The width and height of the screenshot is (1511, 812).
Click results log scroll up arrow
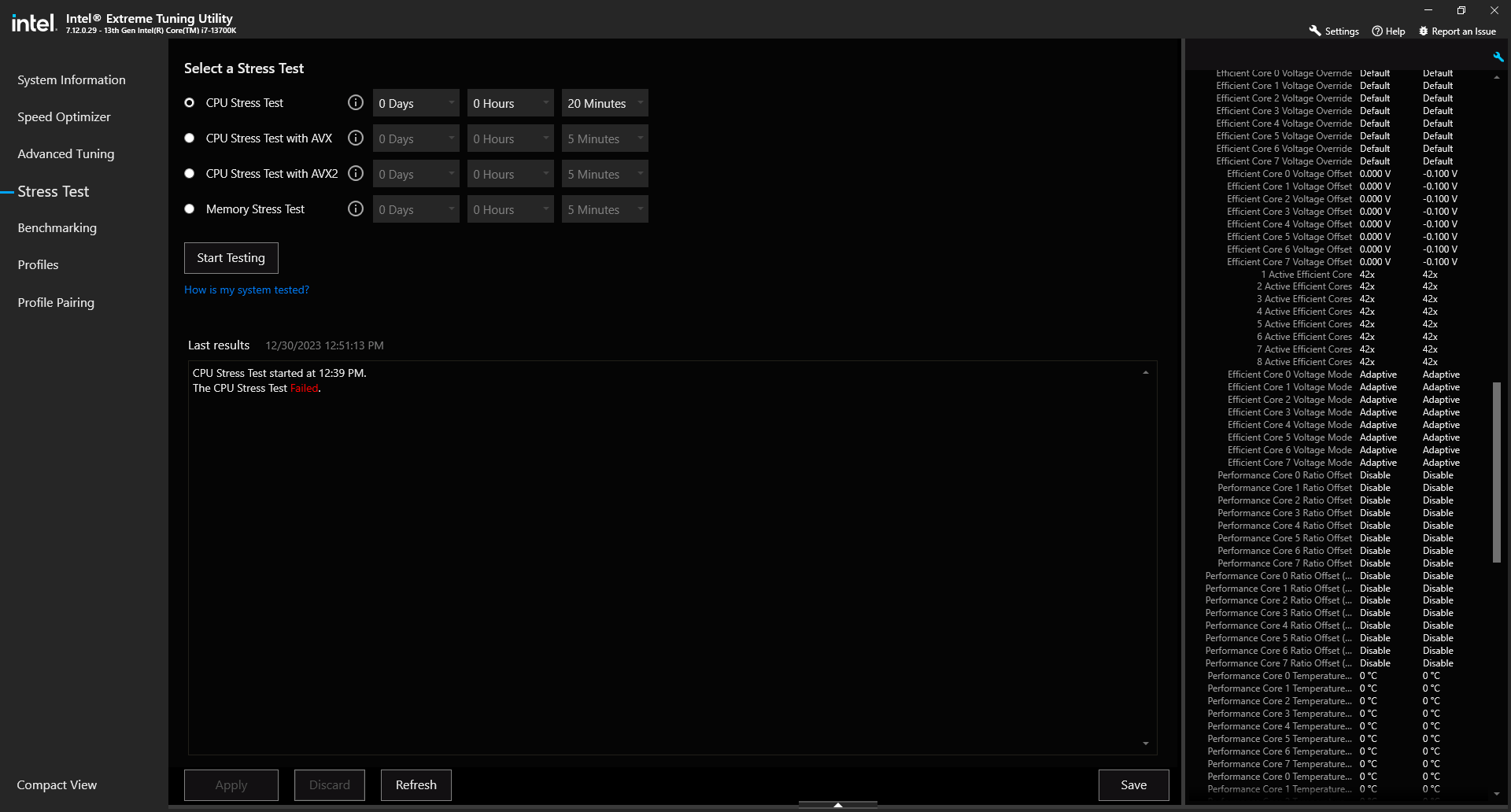click(1146, 372)
